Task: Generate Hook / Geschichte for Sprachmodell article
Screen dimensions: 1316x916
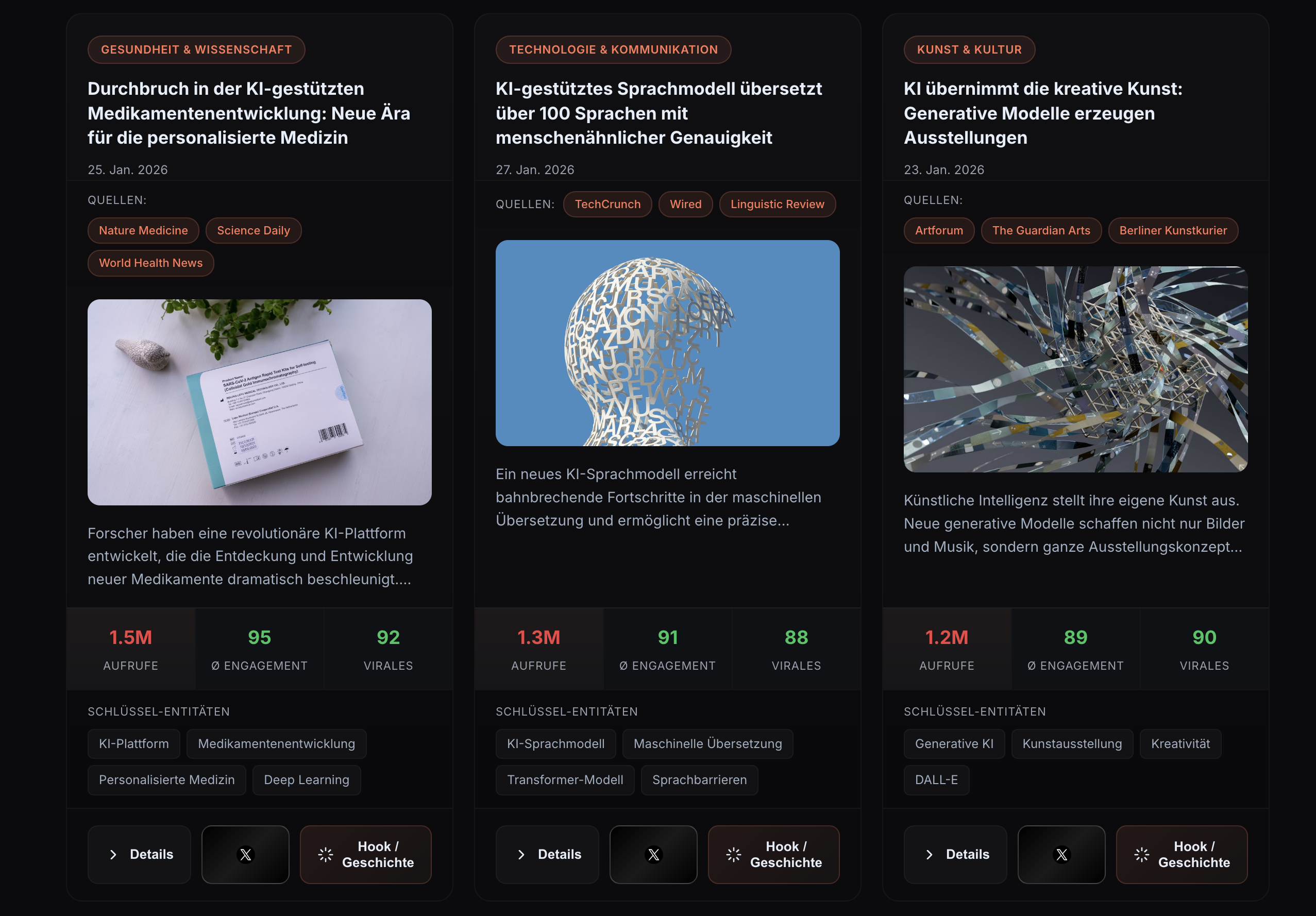Action: coord(774,854)
